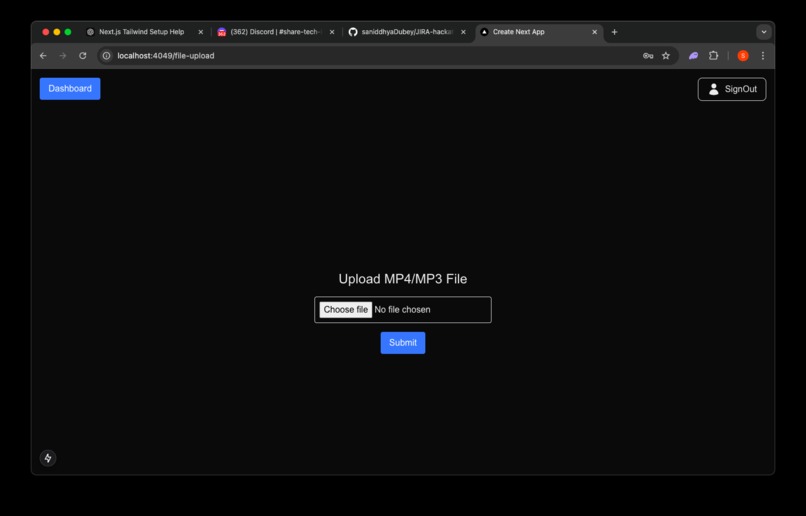Screen dimensions: 806x516
Task: Click the yellow minimize window button
Action: pos(57,32)
